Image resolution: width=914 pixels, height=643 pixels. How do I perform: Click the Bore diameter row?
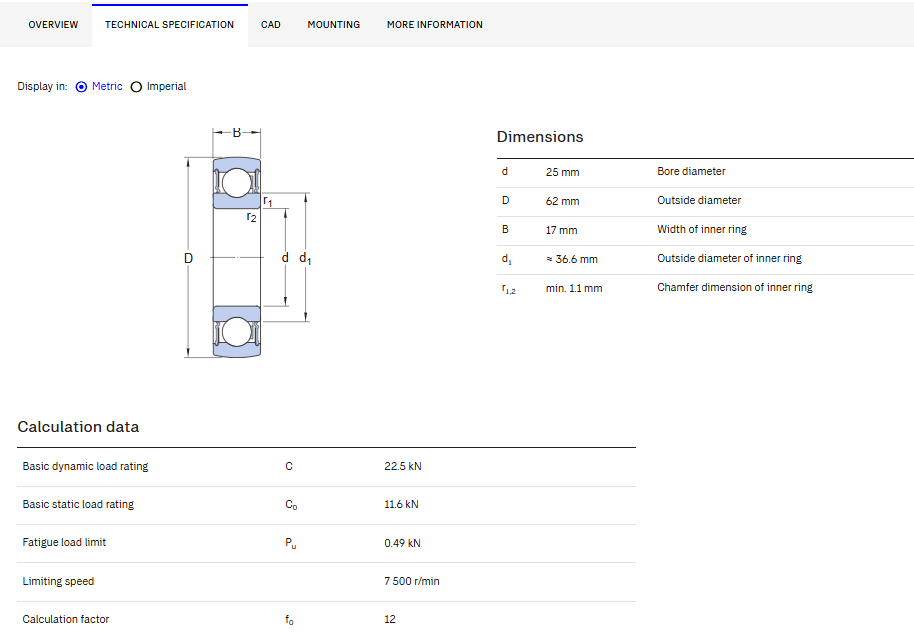[705, 173]
